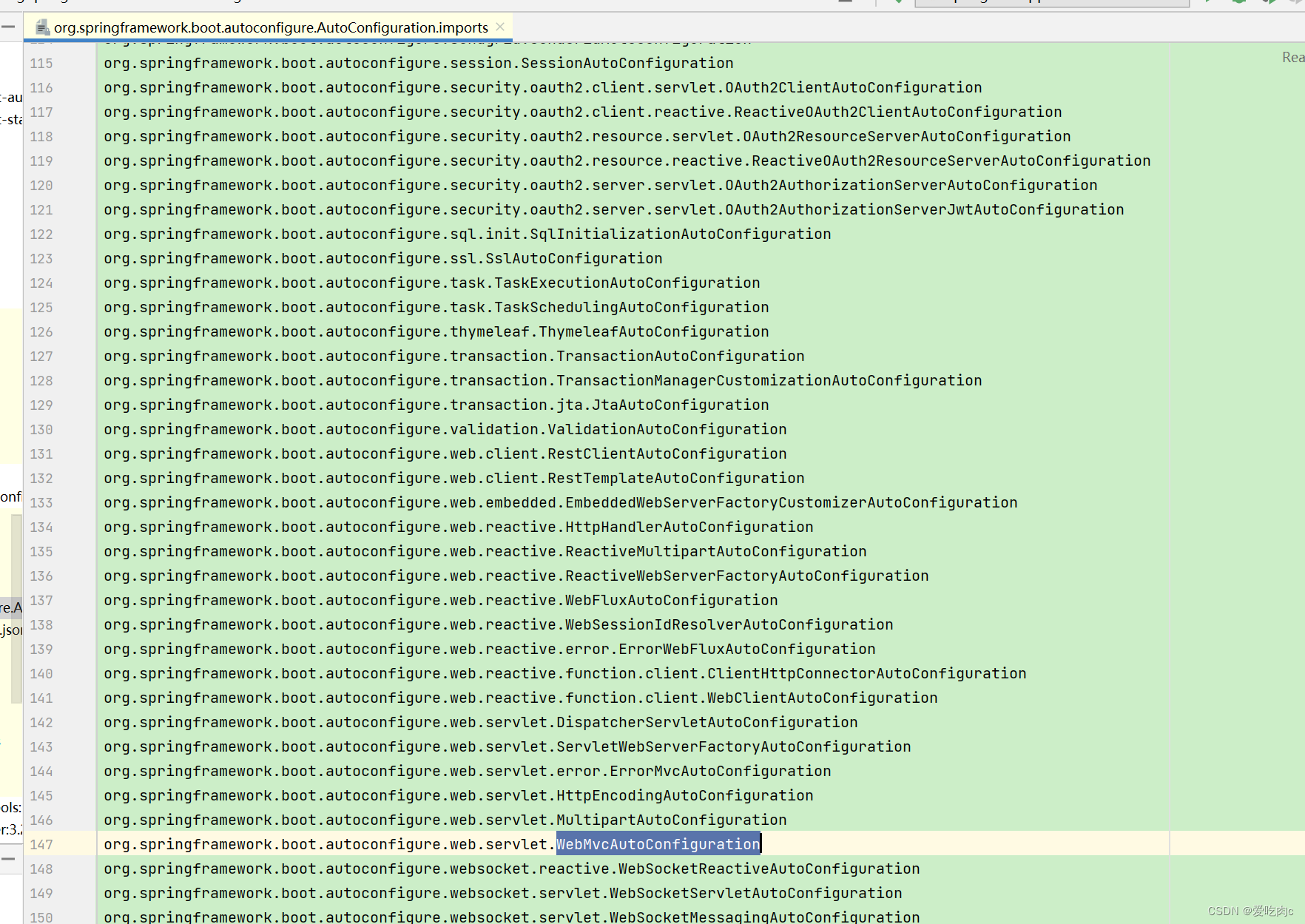Click the line ending in ServletWebServerFactoryAutoConfiguration

[x=507, y=746]
